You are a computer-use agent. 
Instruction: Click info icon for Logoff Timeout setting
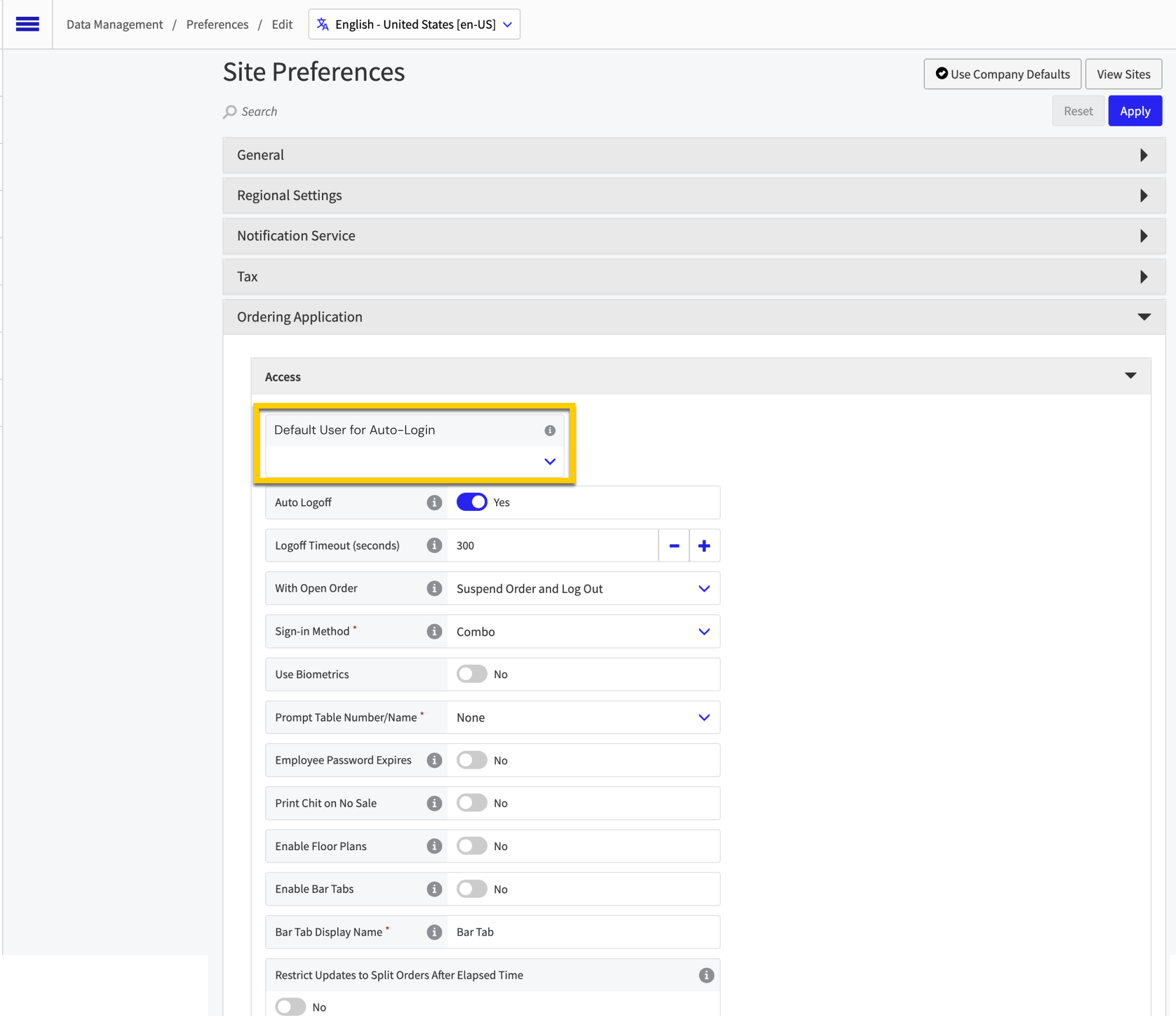[434, 546]
